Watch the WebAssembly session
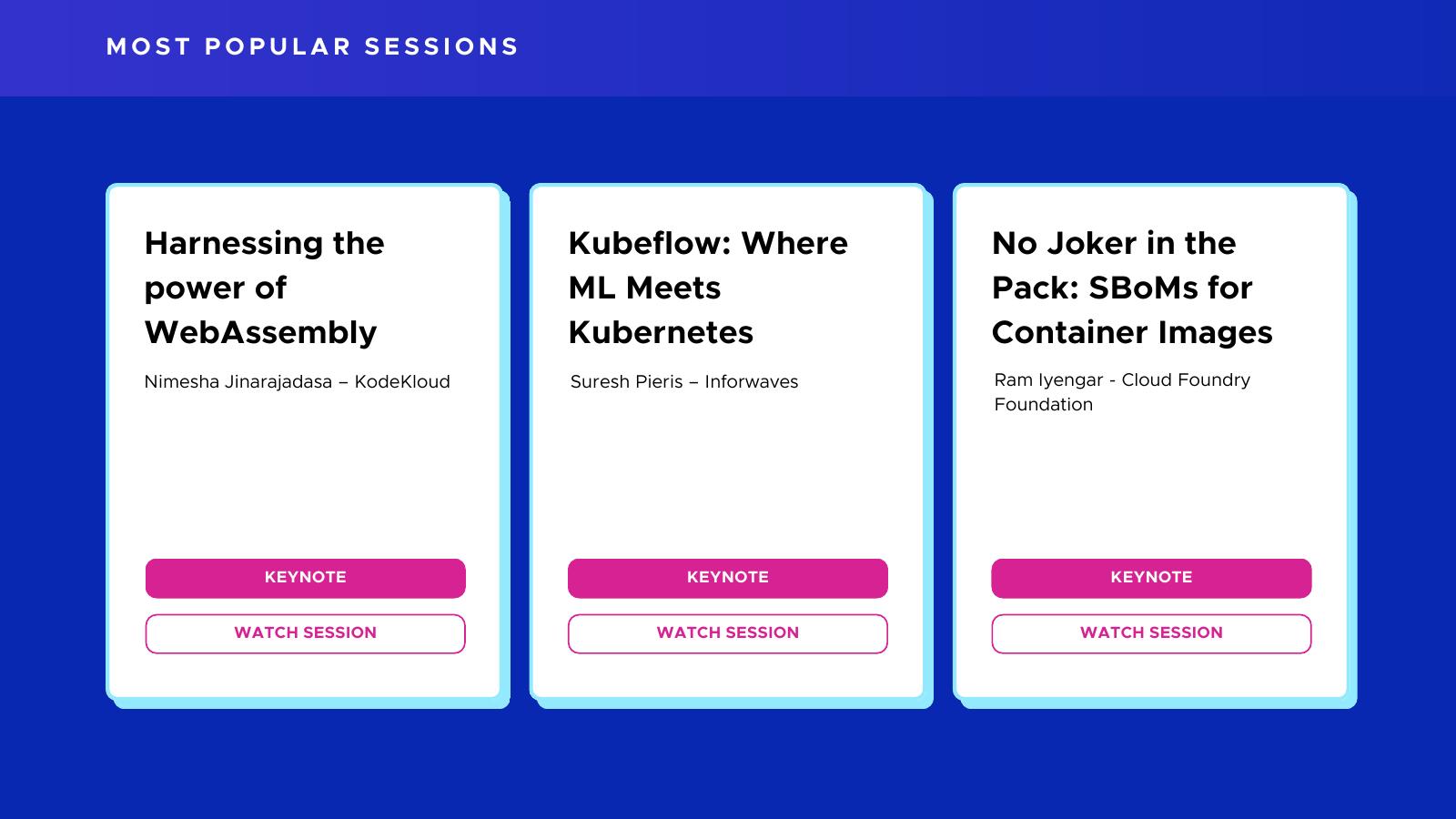The image size is (1456, 819). (305, 633)
